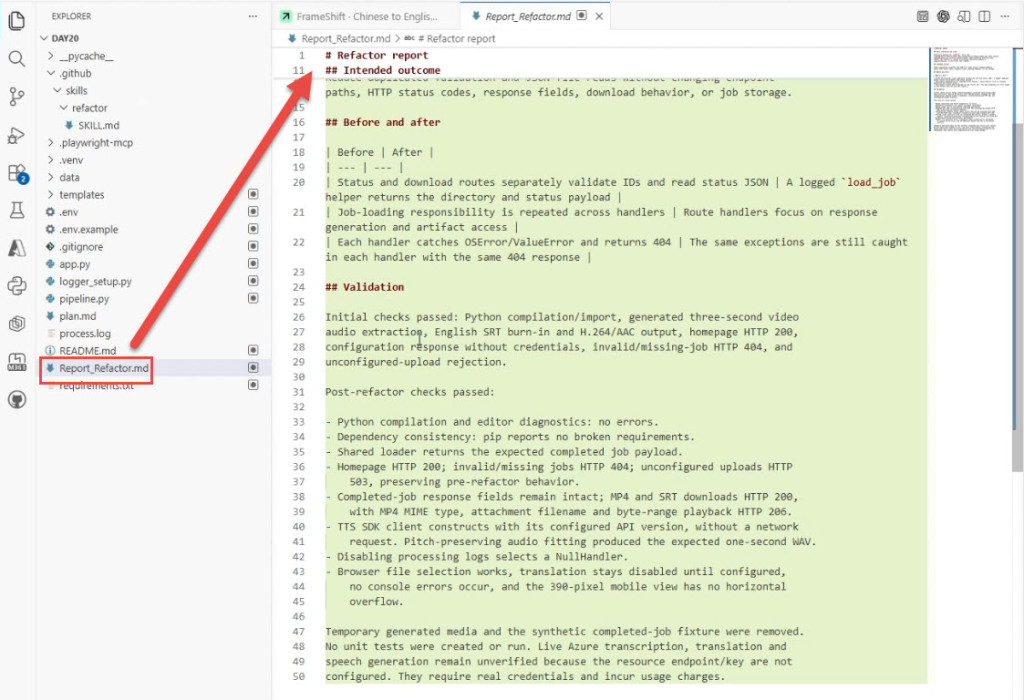Viewport: 1024px width, 700px height.
Task: Open Markdown preview to the side
Action: coord(963,16)
